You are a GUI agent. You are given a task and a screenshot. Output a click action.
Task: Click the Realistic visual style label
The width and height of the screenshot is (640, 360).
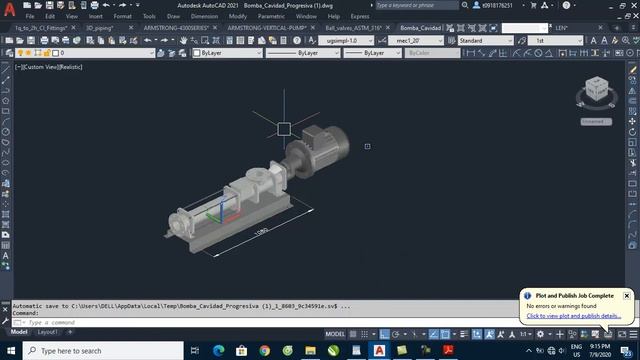[70, 67]
